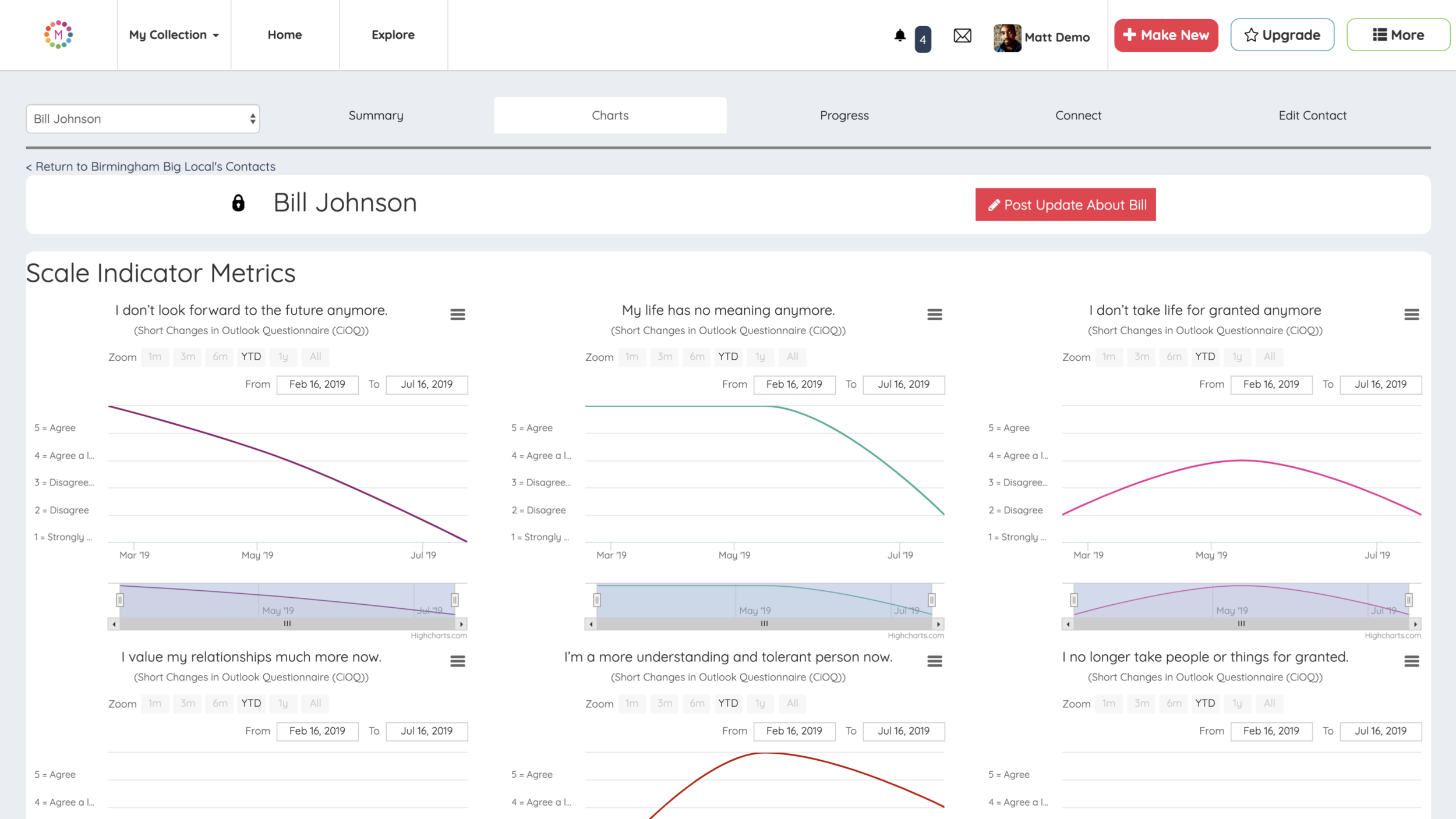The image size is (1456, 819).
Task: Click Matt Demo username
Action: (1057, 37)
